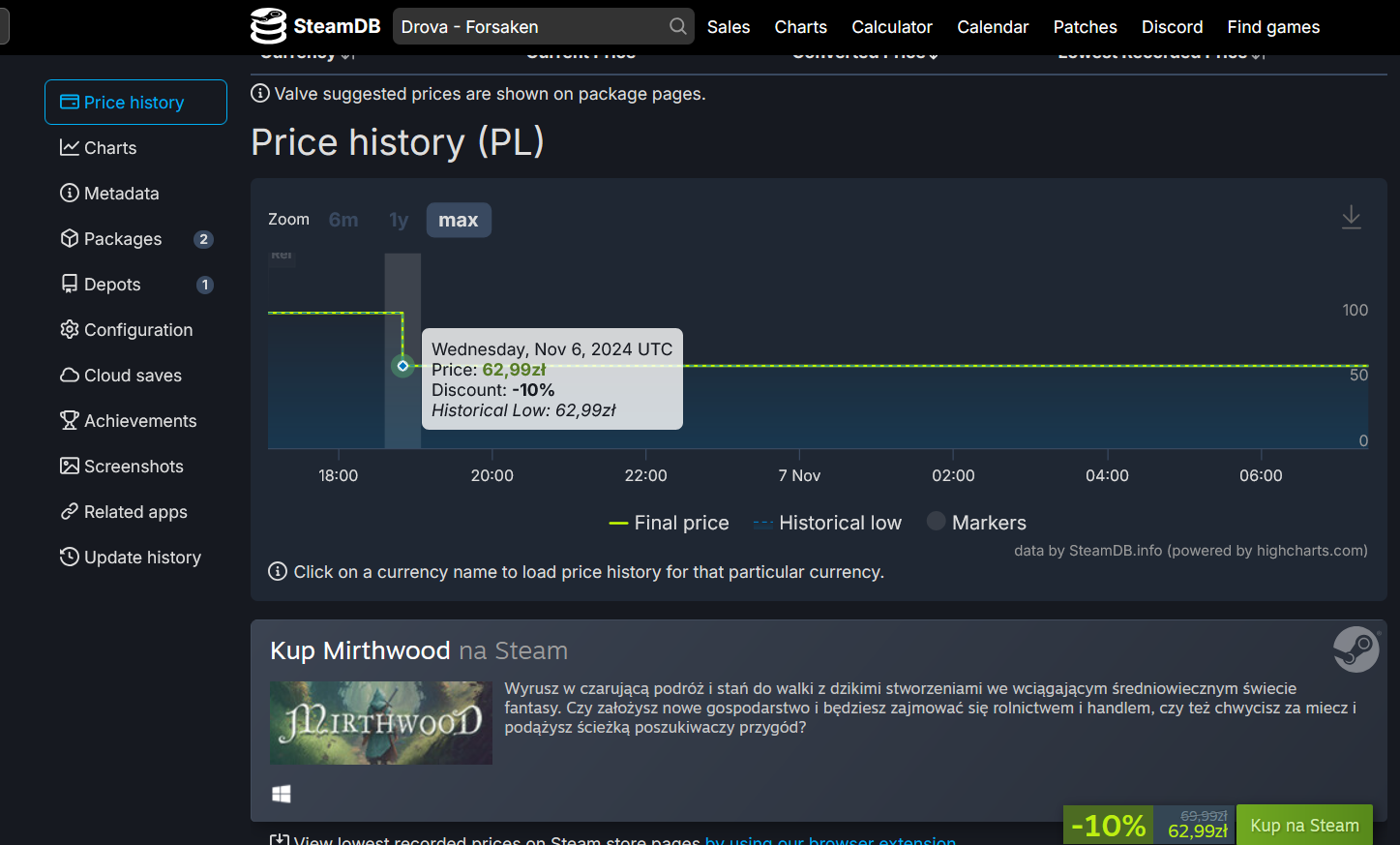Open Achievements from the sidebar

(x=139, y=421)
